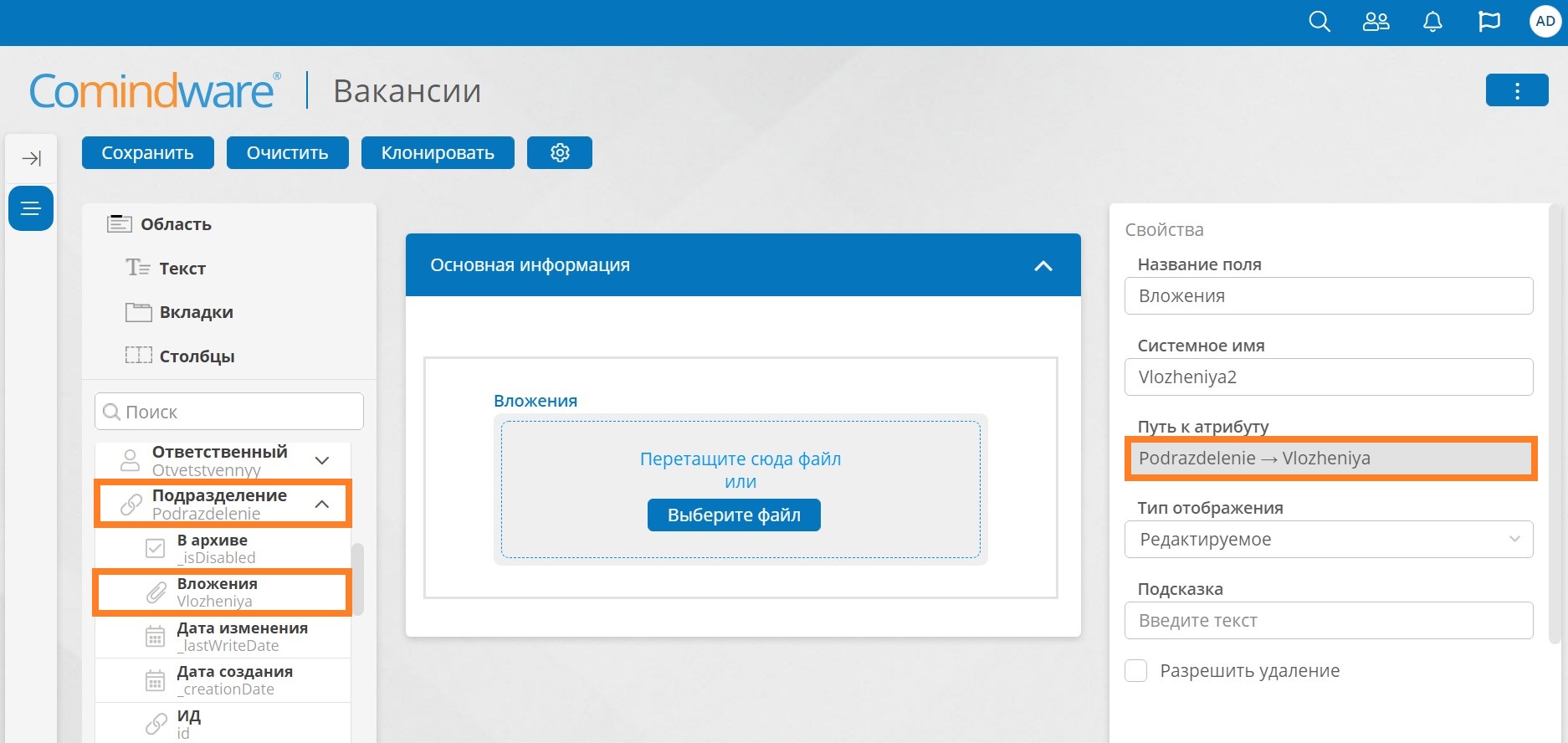1568x743 pixels.
Task: Click the Путь к атрибуту field
Action: (1329, 458)
